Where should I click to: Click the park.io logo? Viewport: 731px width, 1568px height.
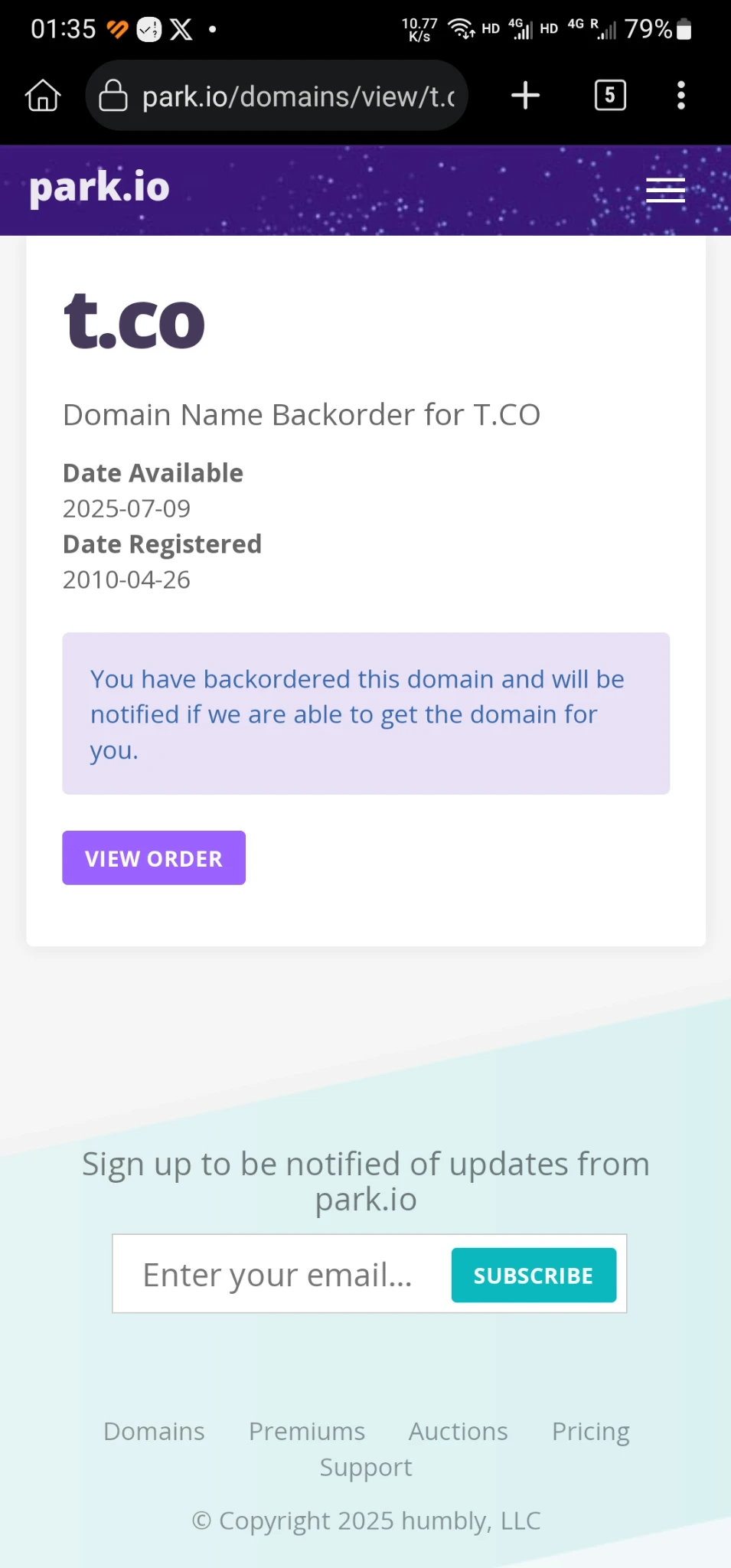point(100,188)
